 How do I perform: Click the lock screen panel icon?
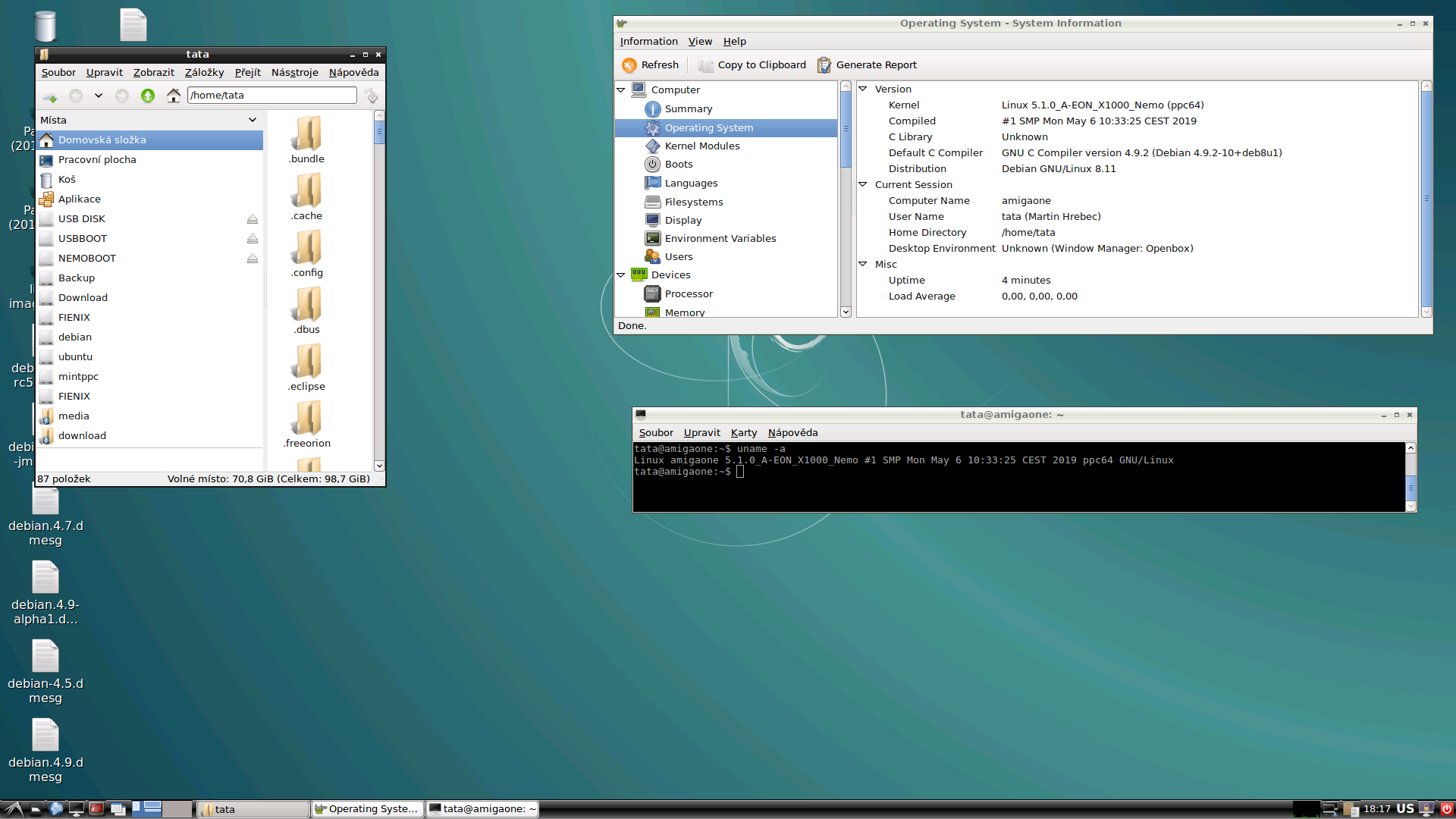pos(1426,809)
